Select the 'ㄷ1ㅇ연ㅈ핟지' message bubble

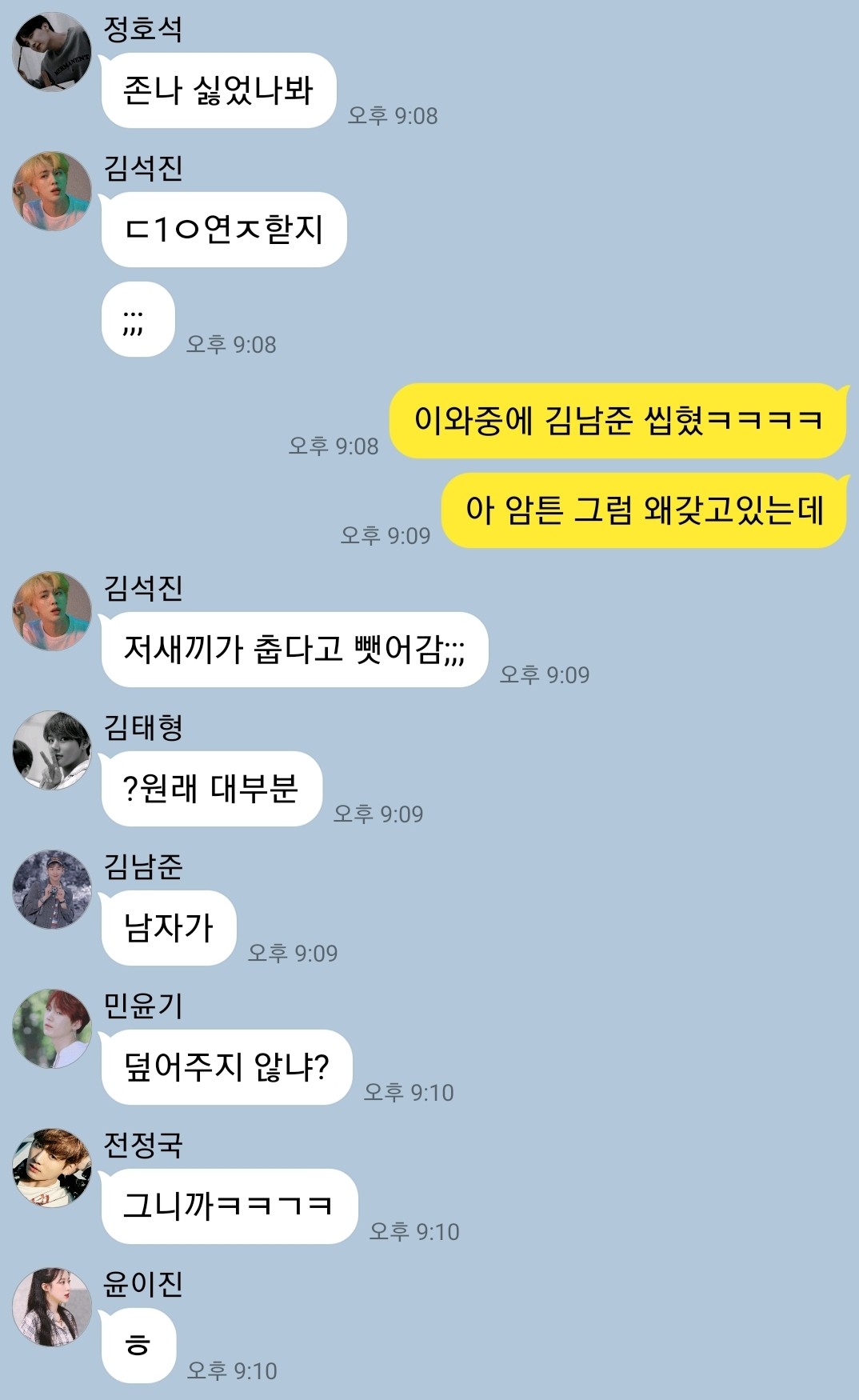tap(224, 230)
